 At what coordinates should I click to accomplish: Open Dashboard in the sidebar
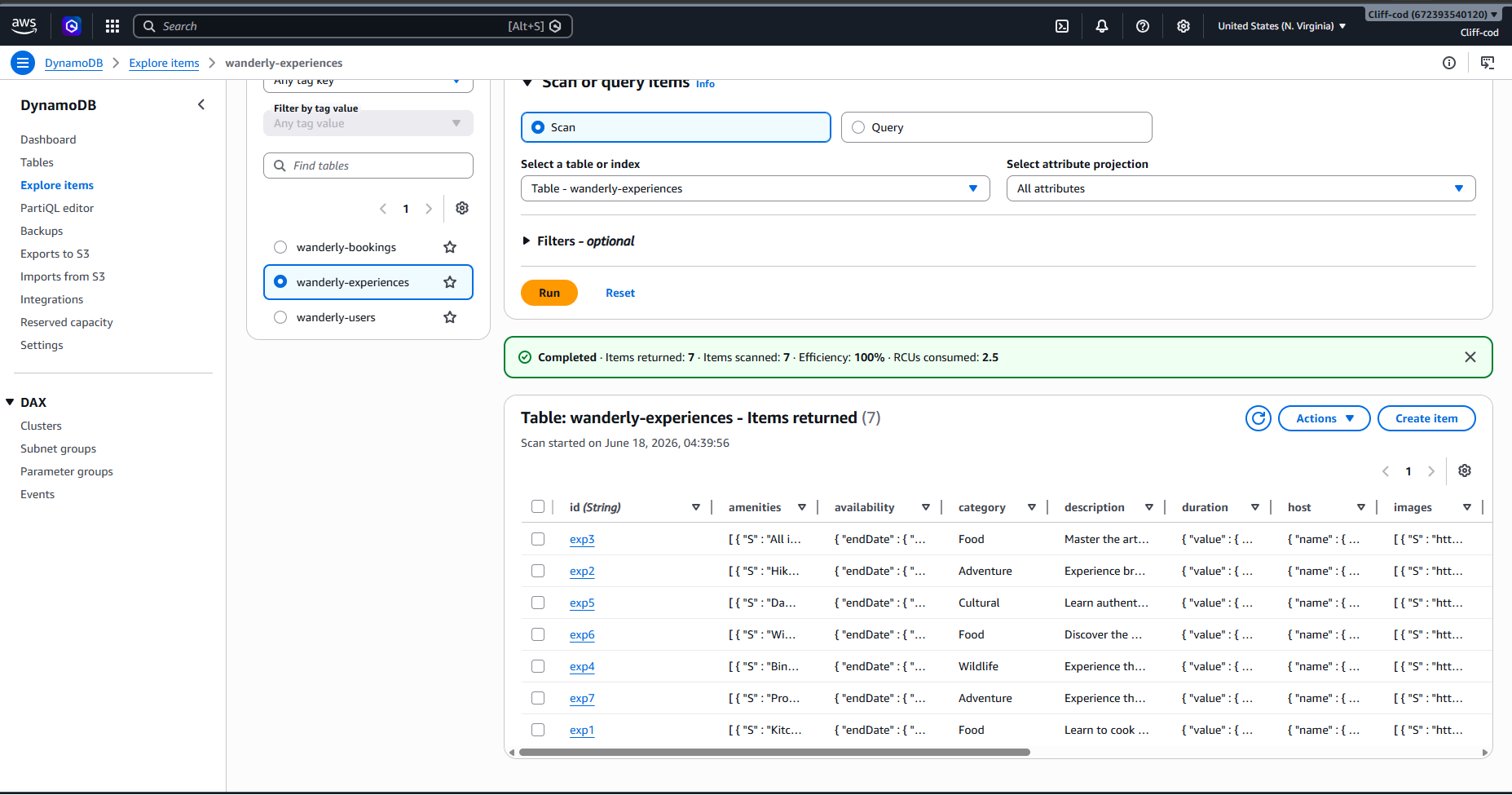(48, 139)
